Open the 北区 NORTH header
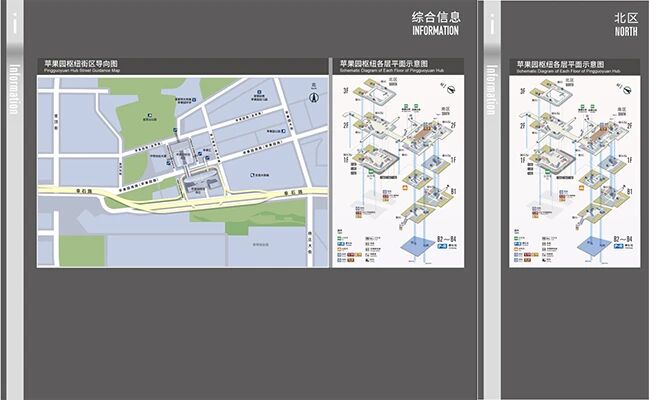This screenshot has height=400, width=649. tap(626, 24)
